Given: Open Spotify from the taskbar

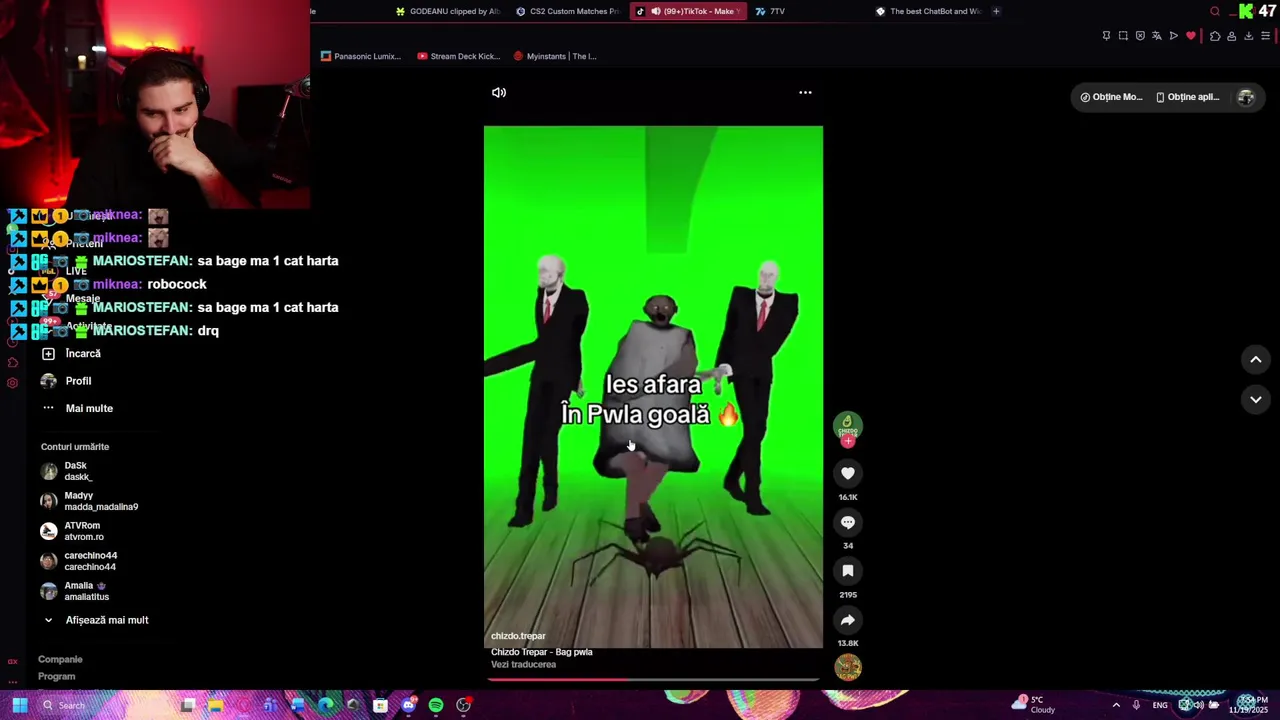Looking at the screenshot, I should coord(436,705).
